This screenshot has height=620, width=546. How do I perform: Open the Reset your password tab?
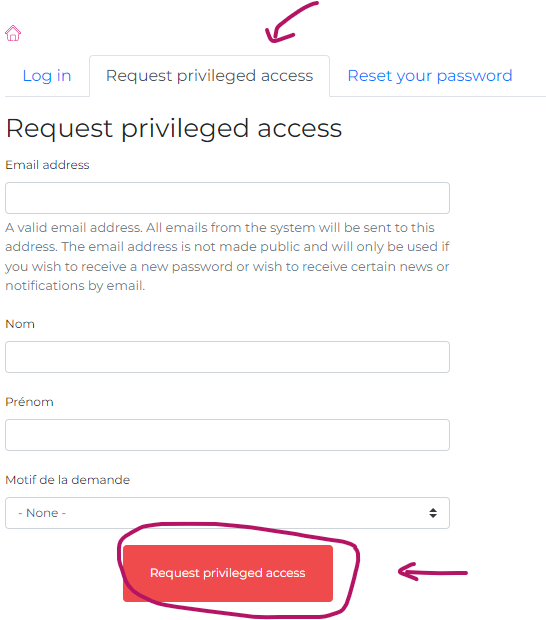click(x=430, y=76)
